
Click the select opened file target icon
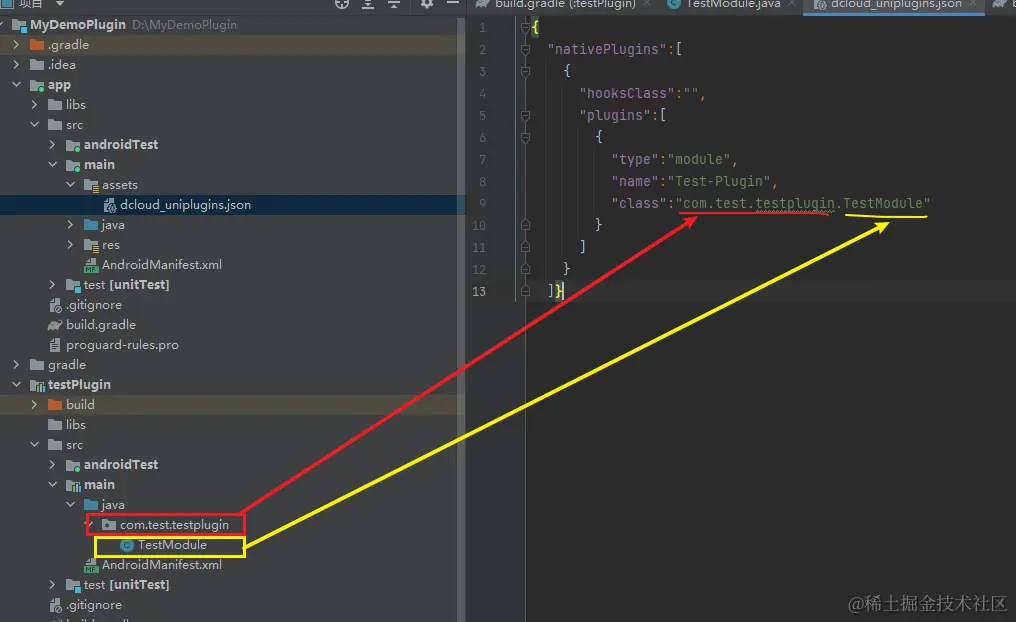[x=342, y=4]
